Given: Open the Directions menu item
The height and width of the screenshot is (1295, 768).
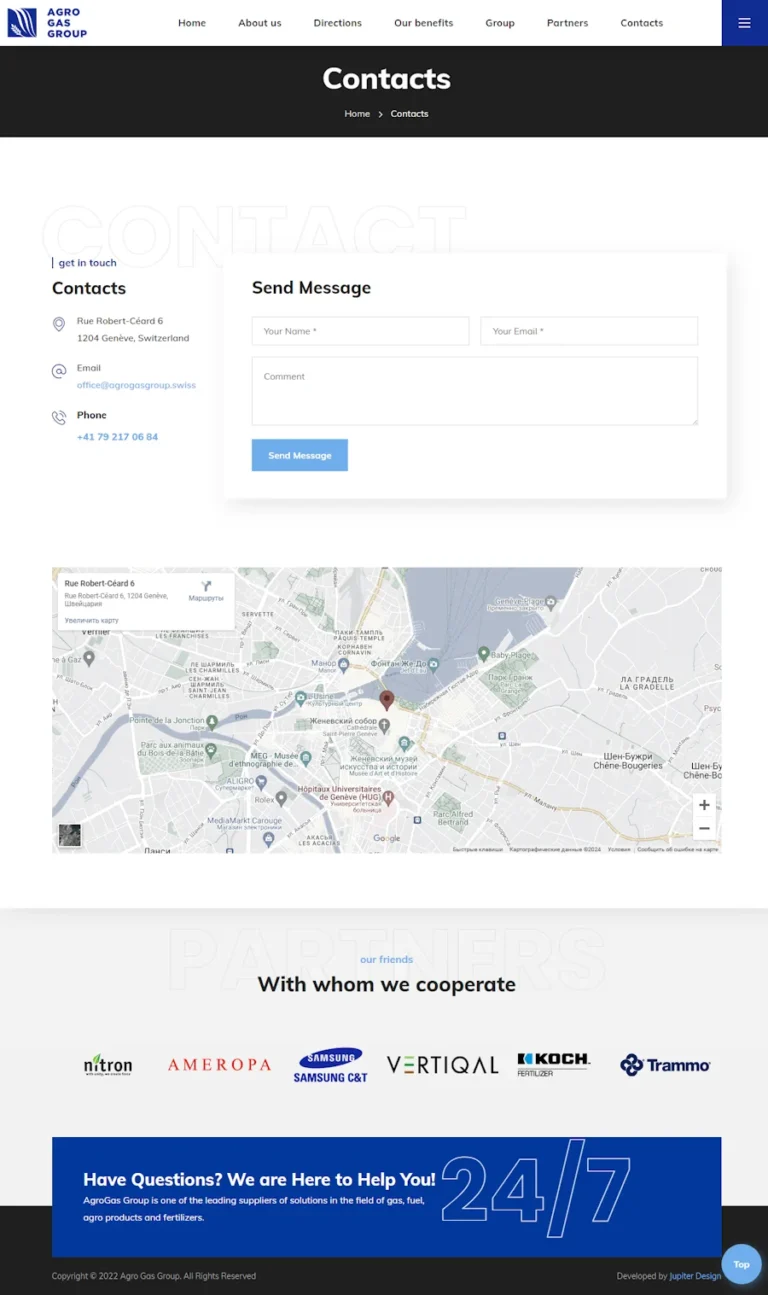Looking at the screenshot, I should (x=338, y=23).
